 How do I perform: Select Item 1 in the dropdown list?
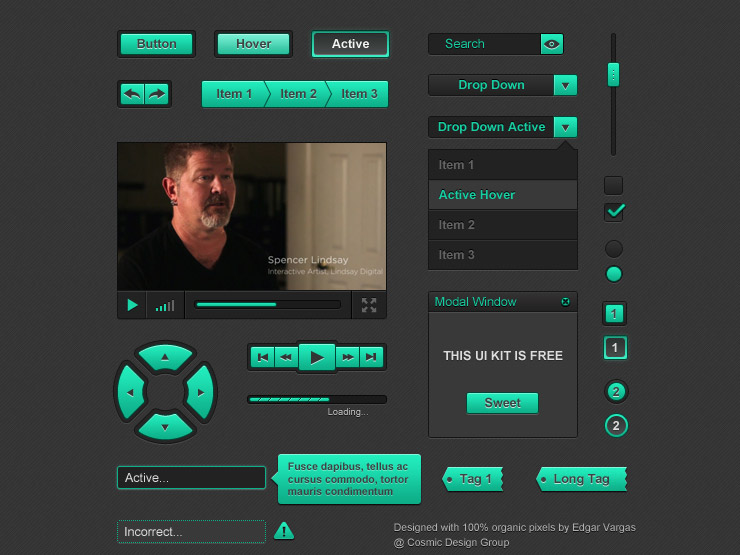coord(503,165)
